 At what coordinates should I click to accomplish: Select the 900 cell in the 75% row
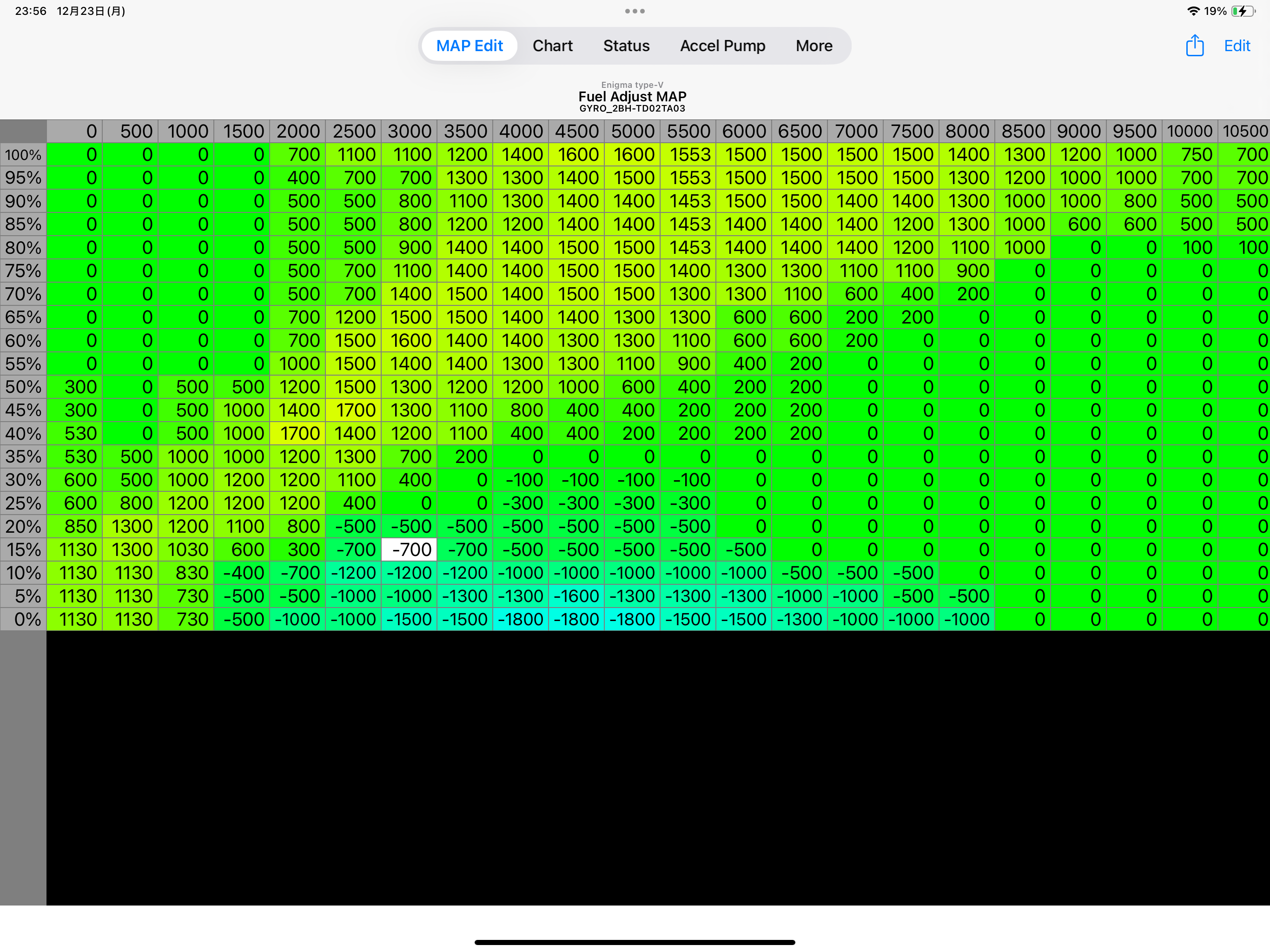click(x=967, y=271)
